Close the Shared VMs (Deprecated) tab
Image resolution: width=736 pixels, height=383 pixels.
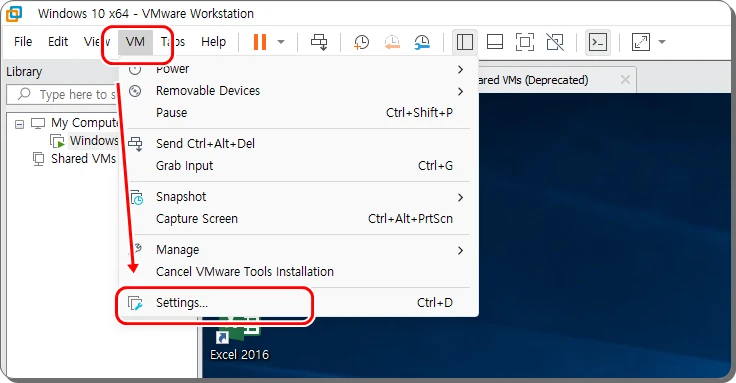coord(625,80)
